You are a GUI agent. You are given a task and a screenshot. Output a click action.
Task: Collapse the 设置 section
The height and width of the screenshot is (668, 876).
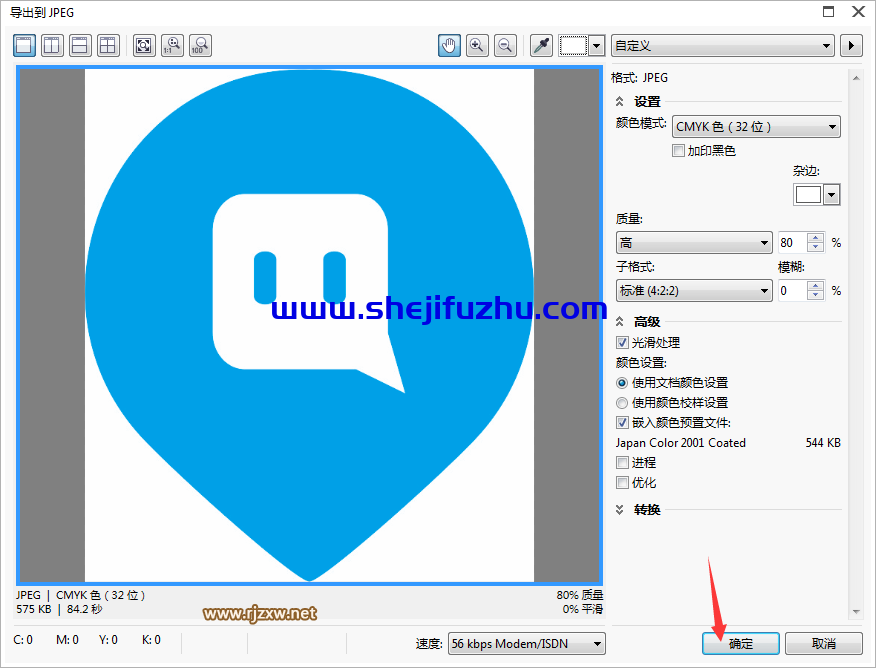[x=620, y=102]
